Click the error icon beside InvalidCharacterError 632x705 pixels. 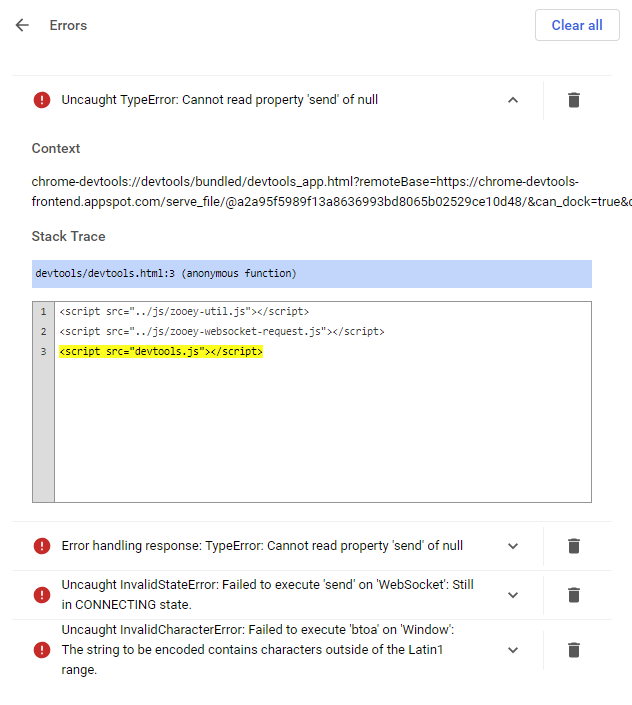coord(42,650)
